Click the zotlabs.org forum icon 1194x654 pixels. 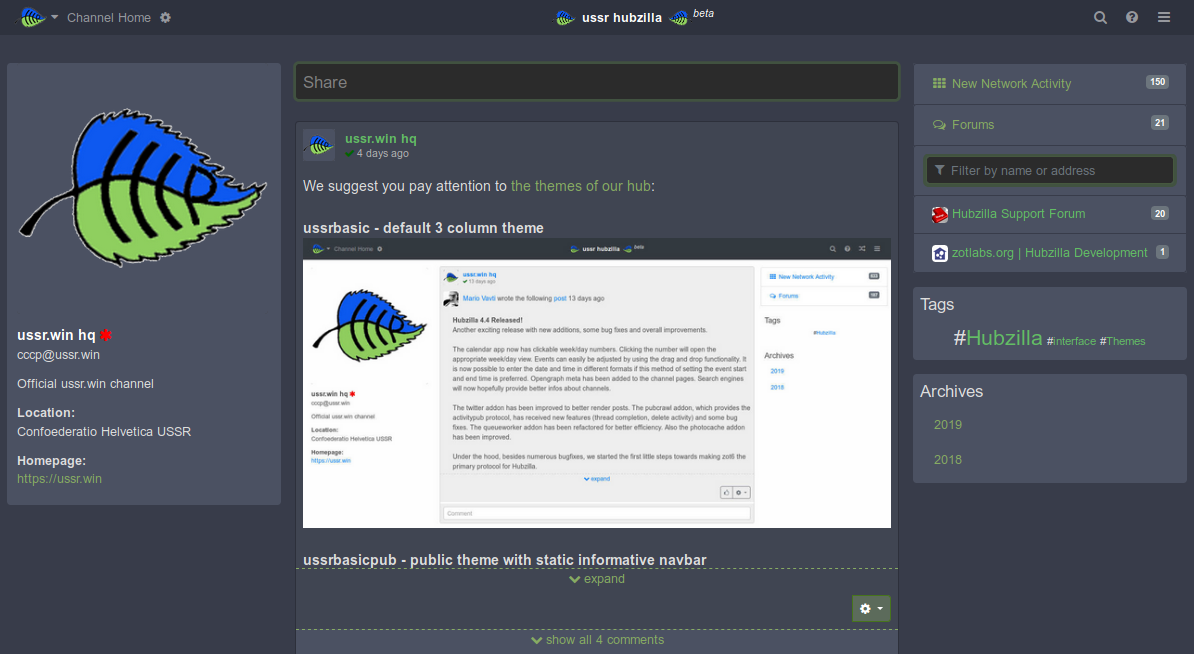(x=940, y=253)
